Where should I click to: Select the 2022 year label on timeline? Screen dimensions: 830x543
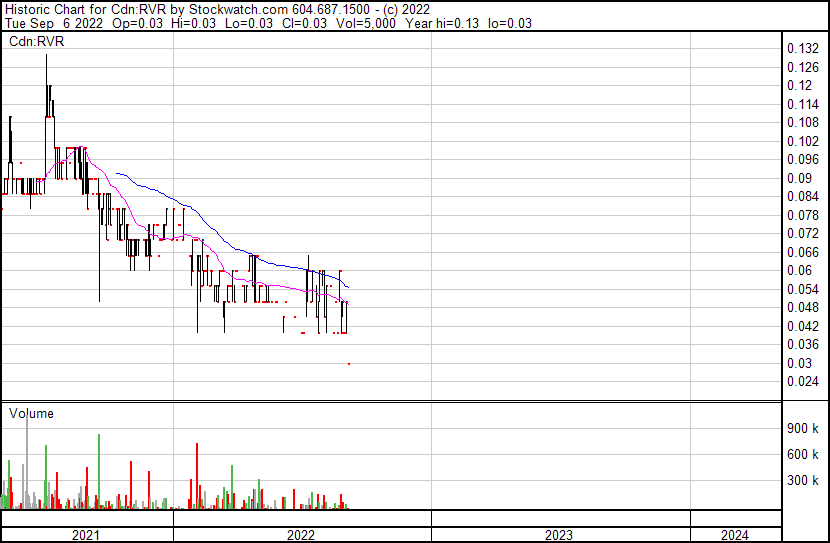pyautogui.click(x=301, y=535)
